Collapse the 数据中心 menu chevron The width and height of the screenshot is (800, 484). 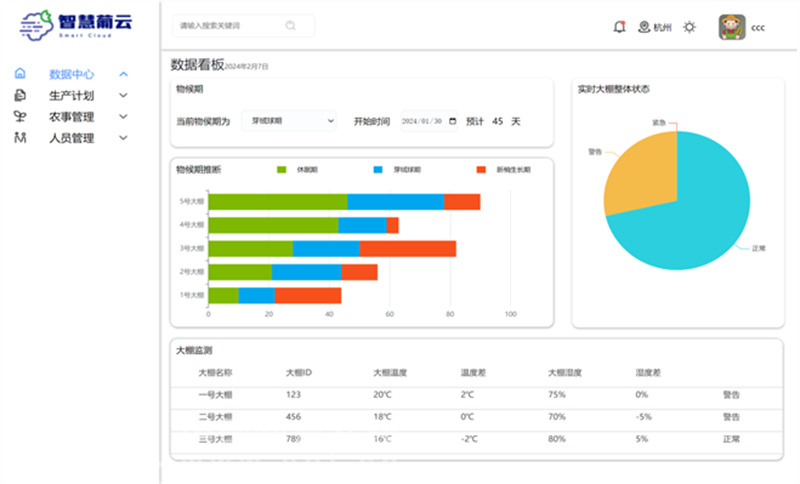coord(123,74)
